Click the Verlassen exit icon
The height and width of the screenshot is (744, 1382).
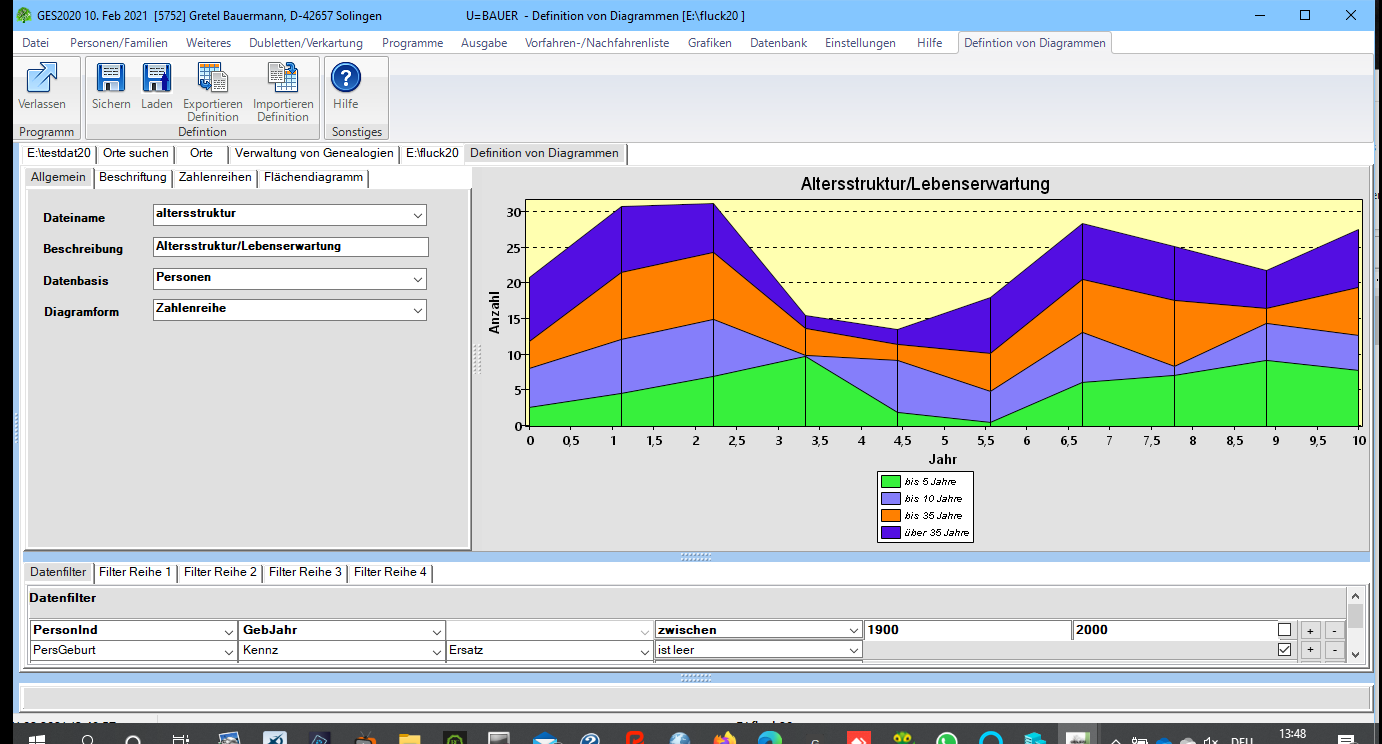tap(42, 78)
